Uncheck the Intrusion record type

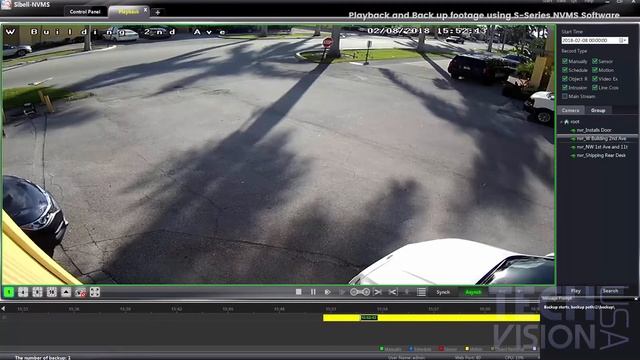coord(565,88)
